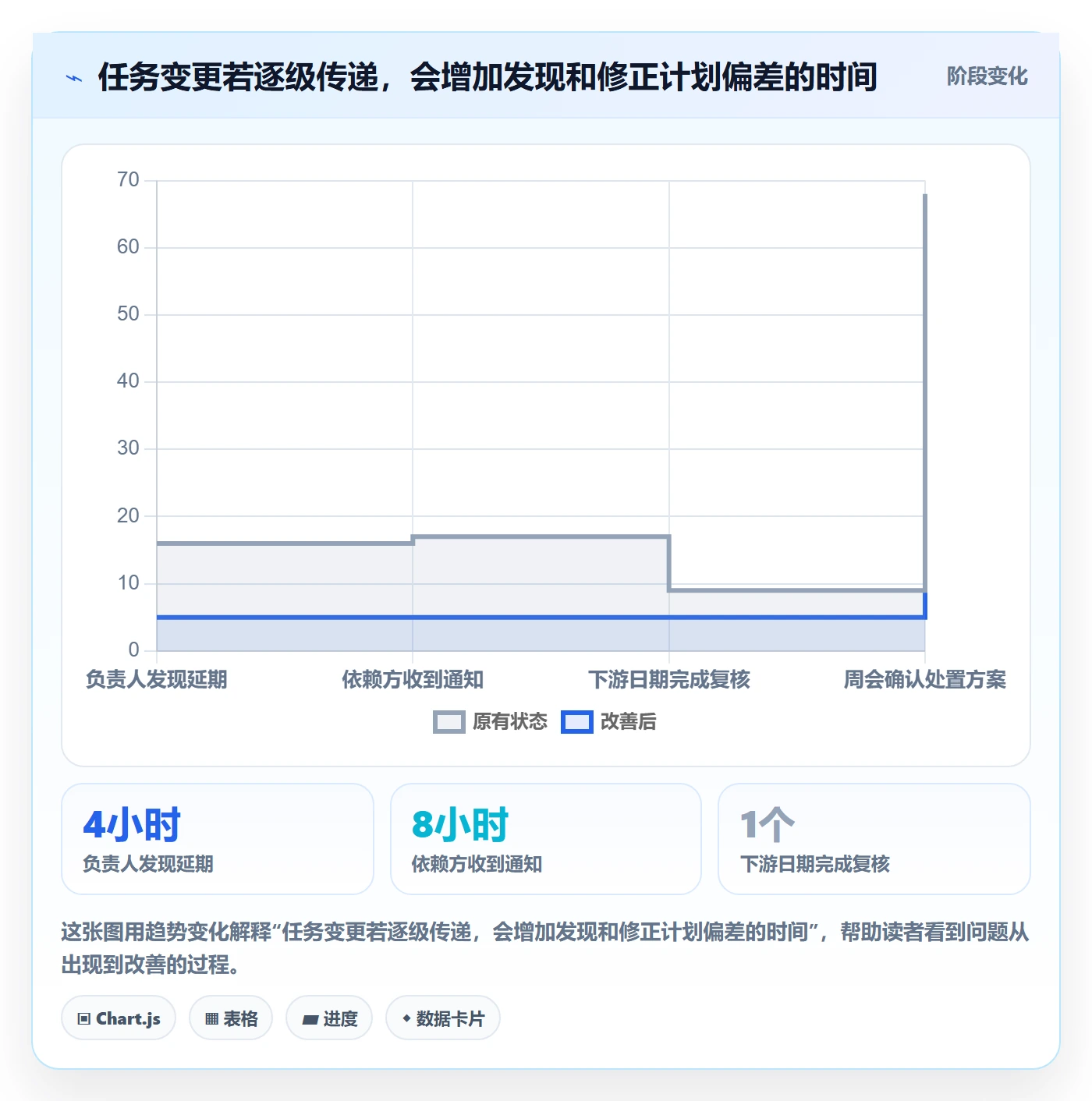This screenshot has height=1101, width=1092.
Task: Select the 数据卡片 tag chip
Action: [443, 1018]
